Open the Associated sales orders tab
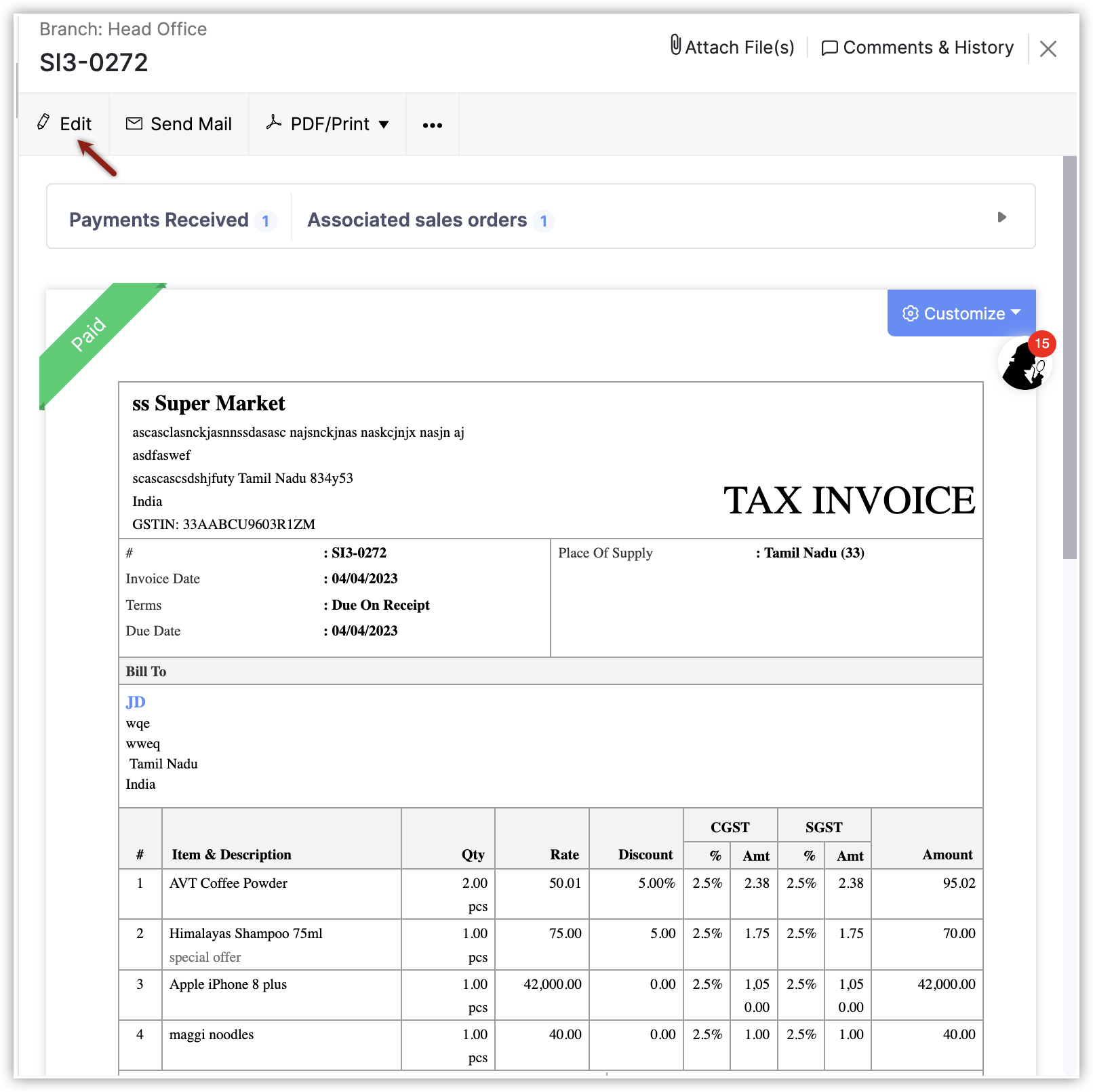 pyautogui.click(x=431, y=220)
